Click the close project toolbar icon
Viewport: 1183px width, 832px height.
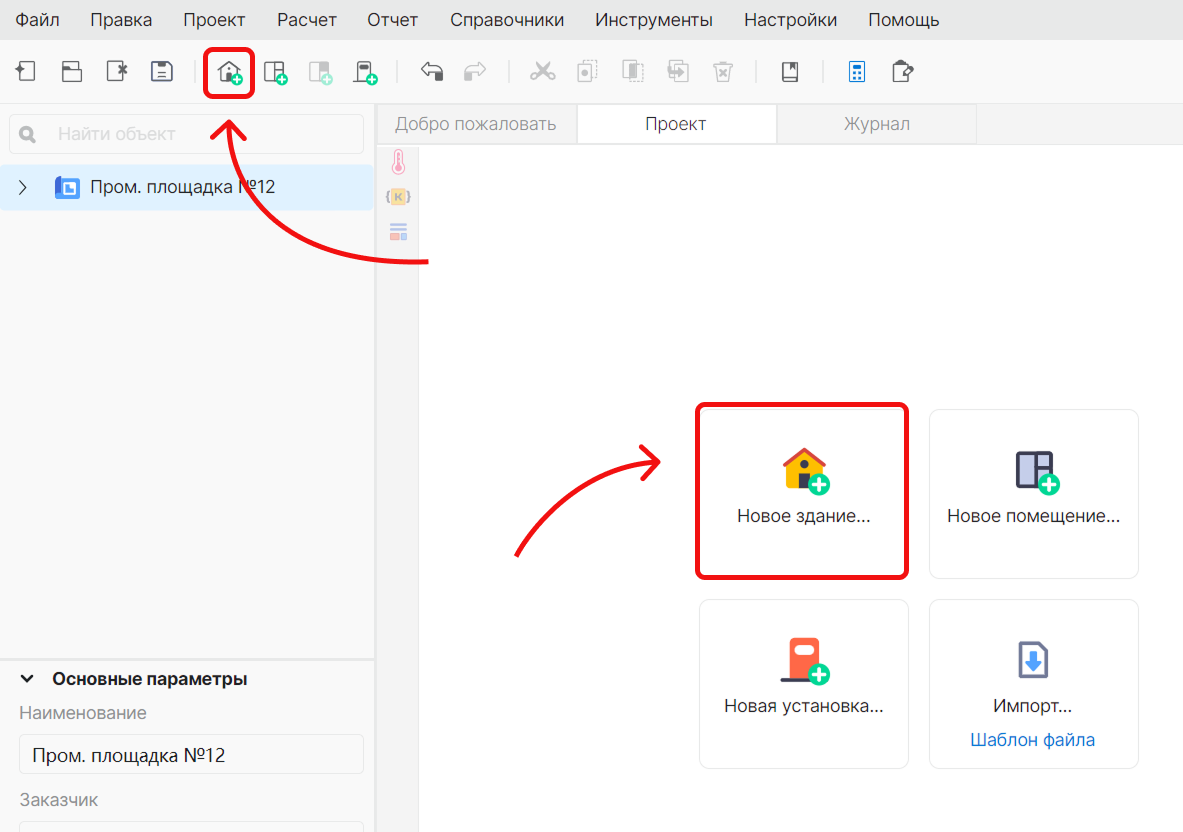117,72
